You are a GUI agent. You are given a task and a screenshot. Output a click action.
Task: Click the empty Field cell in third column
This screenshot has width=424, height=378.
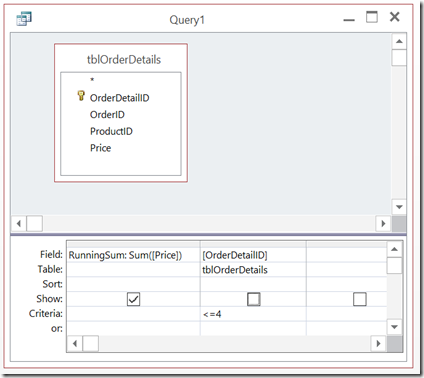346,255
